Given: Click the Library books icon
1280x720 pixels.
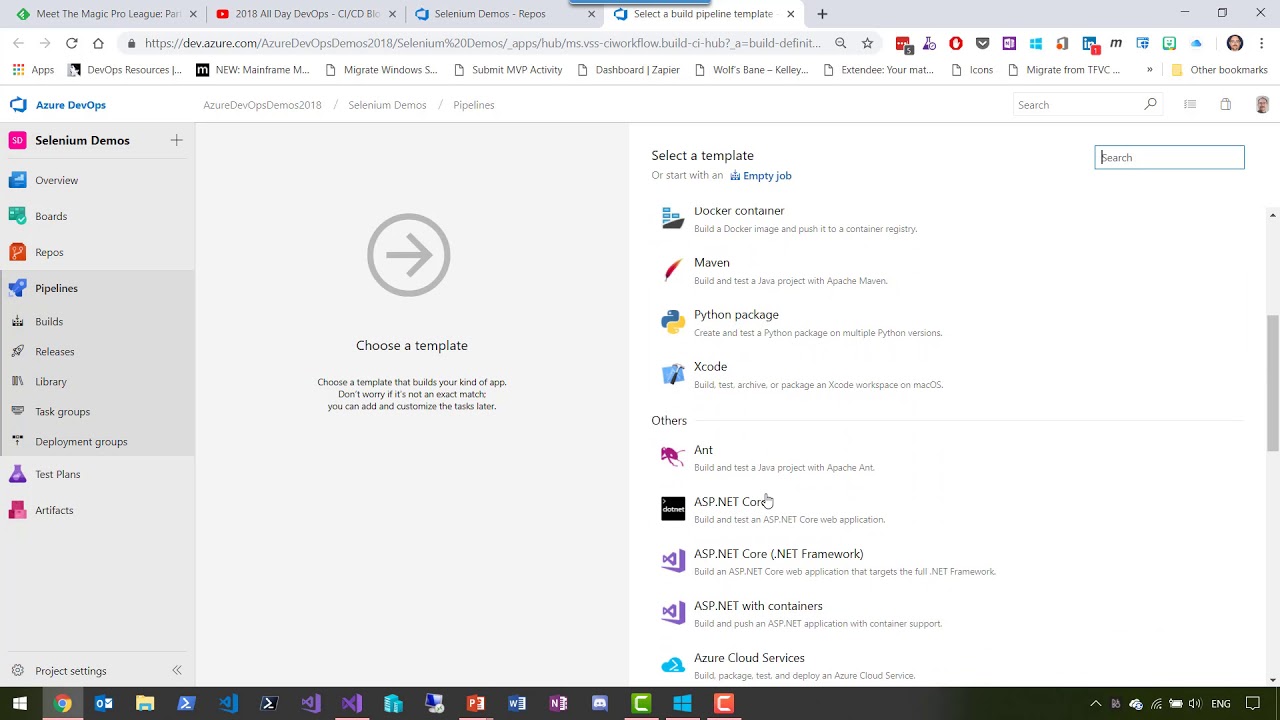Looking at the screenshot, I should [17, 382].
